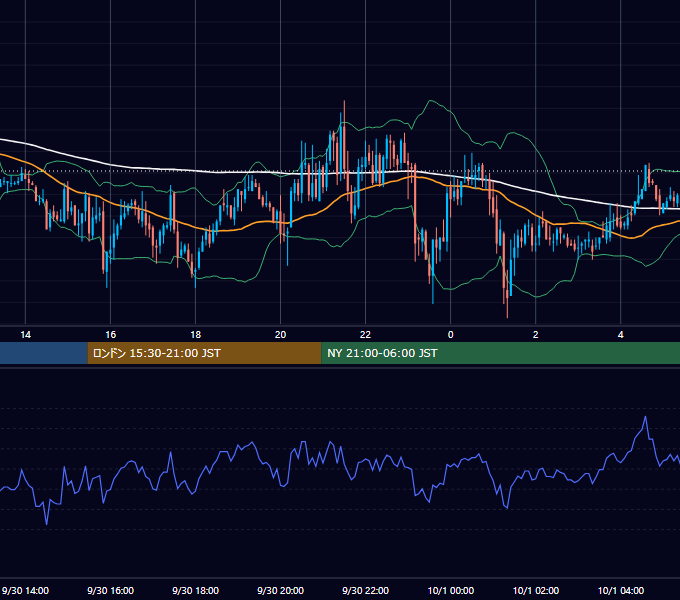
Task: Click the 20 hour label on upper axis
Action: (281, 335)
